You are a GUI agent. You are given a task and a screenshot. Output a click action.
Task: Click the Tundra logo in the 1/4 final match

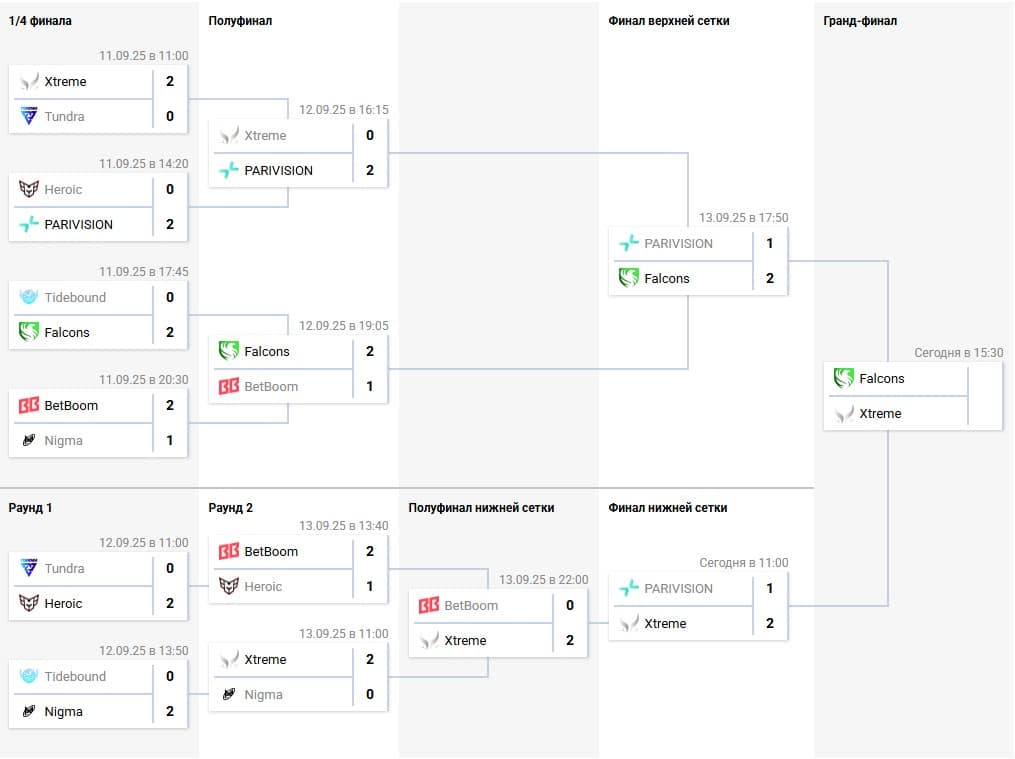tap(29, 116)
